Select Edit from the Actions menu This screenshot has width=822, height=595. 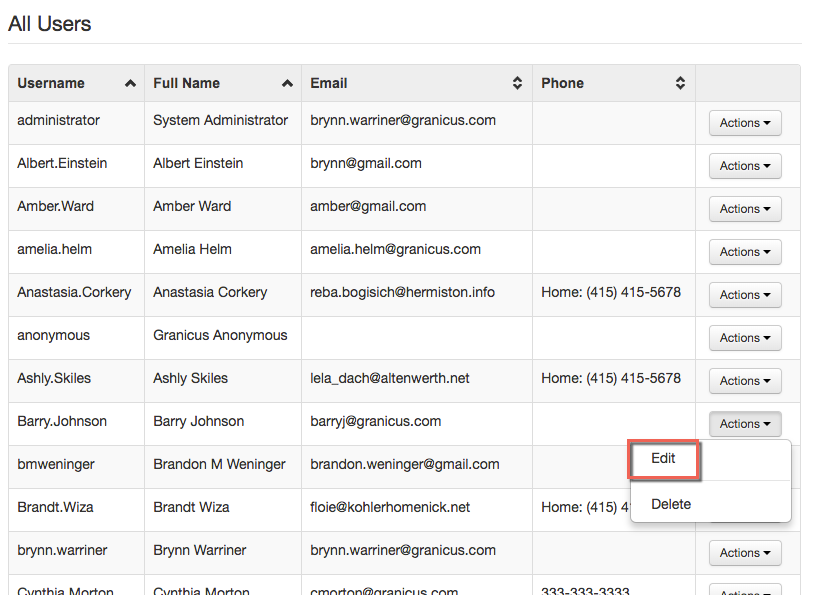point(663,459)
